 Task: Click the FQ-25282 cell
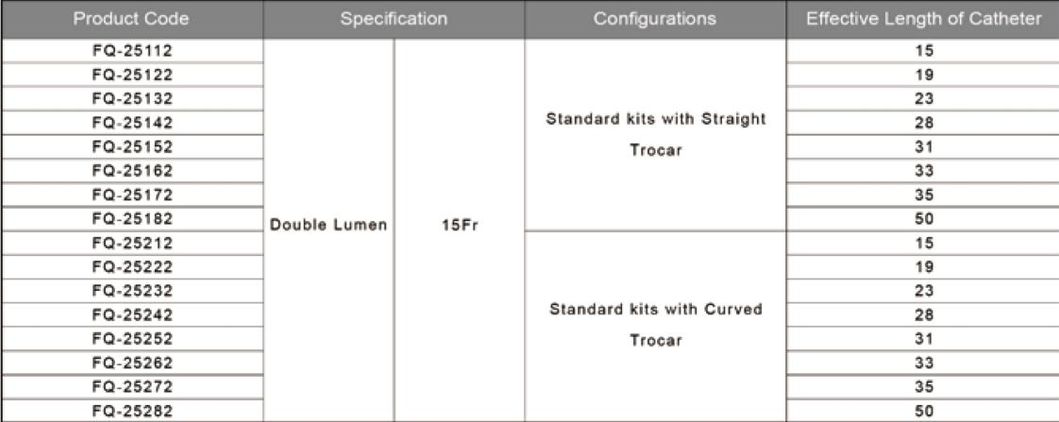pos(131,410)
